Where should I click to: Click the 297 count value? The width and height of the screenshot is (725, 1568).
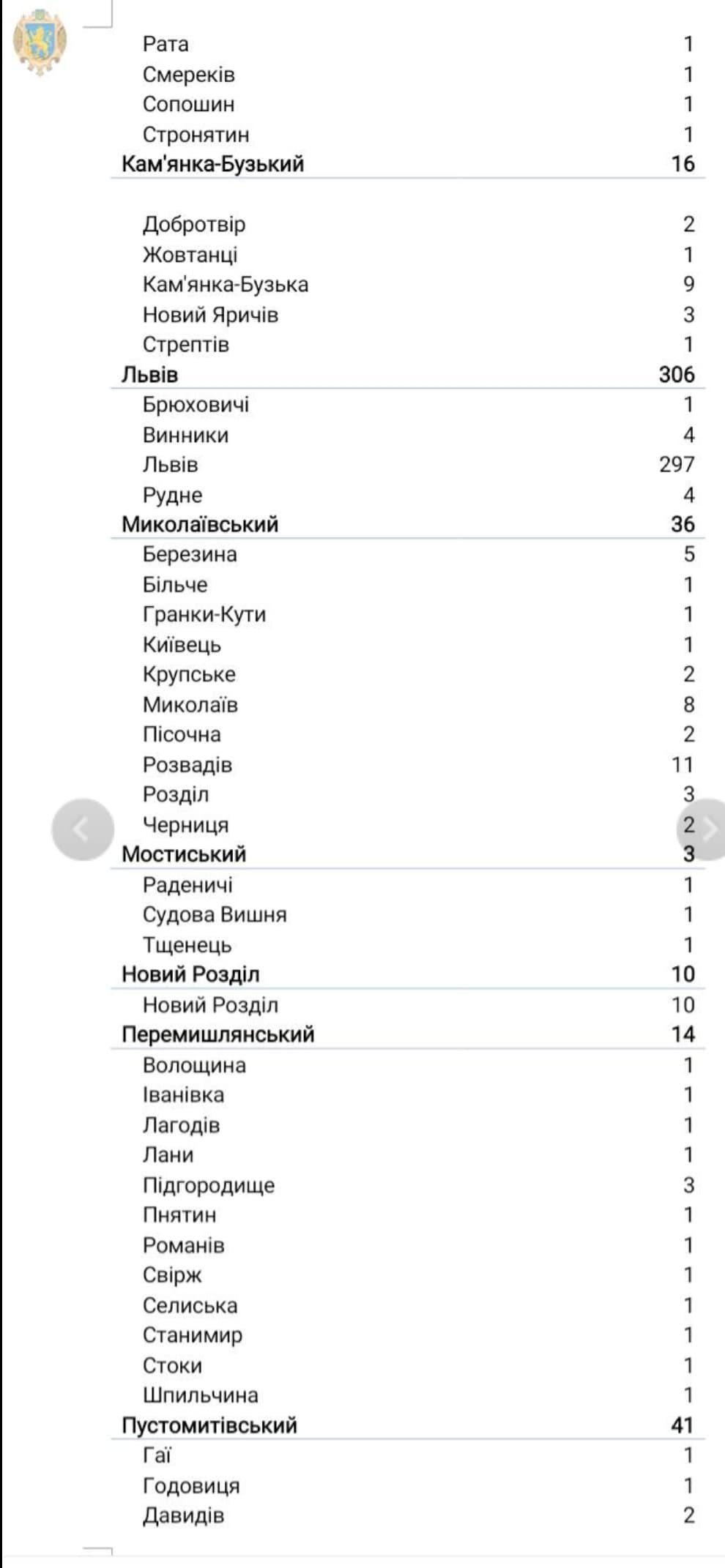click(676, 464)
